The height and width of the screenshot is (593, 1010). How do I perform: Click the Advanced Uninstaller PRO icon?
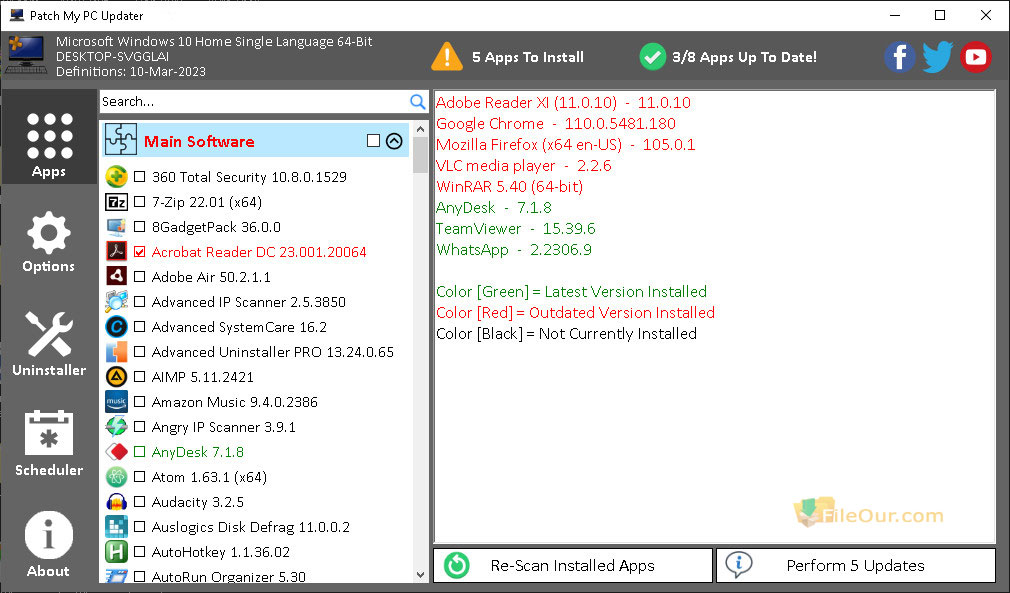(x=116, y=352)
